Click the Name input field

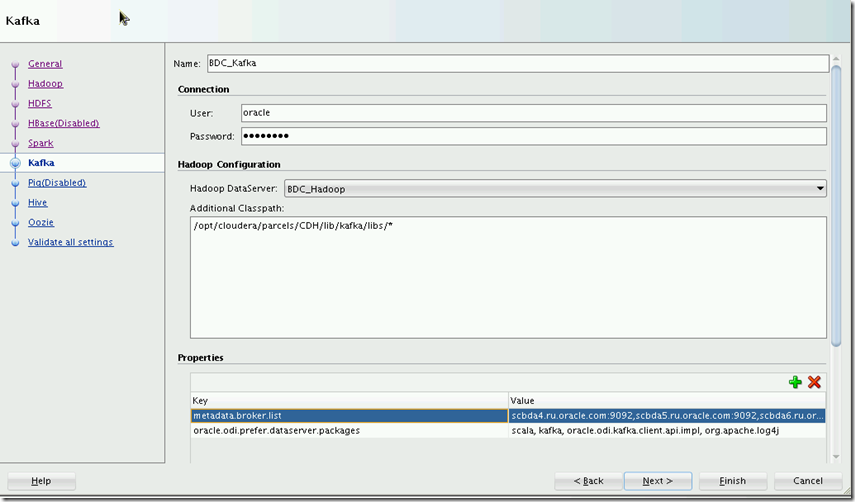[x=516, y=63]
